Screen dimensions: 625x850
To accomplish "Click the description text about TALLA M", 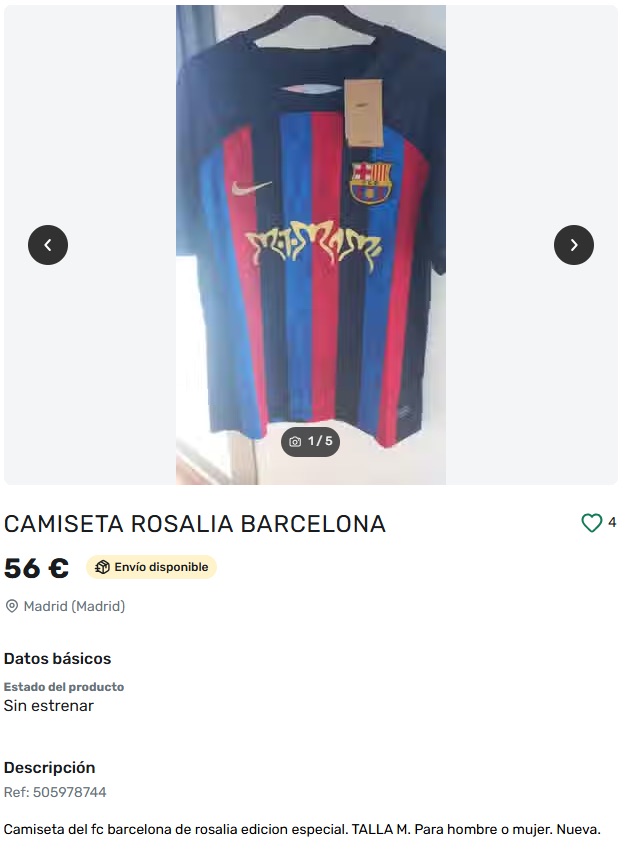I will [302, 829].
